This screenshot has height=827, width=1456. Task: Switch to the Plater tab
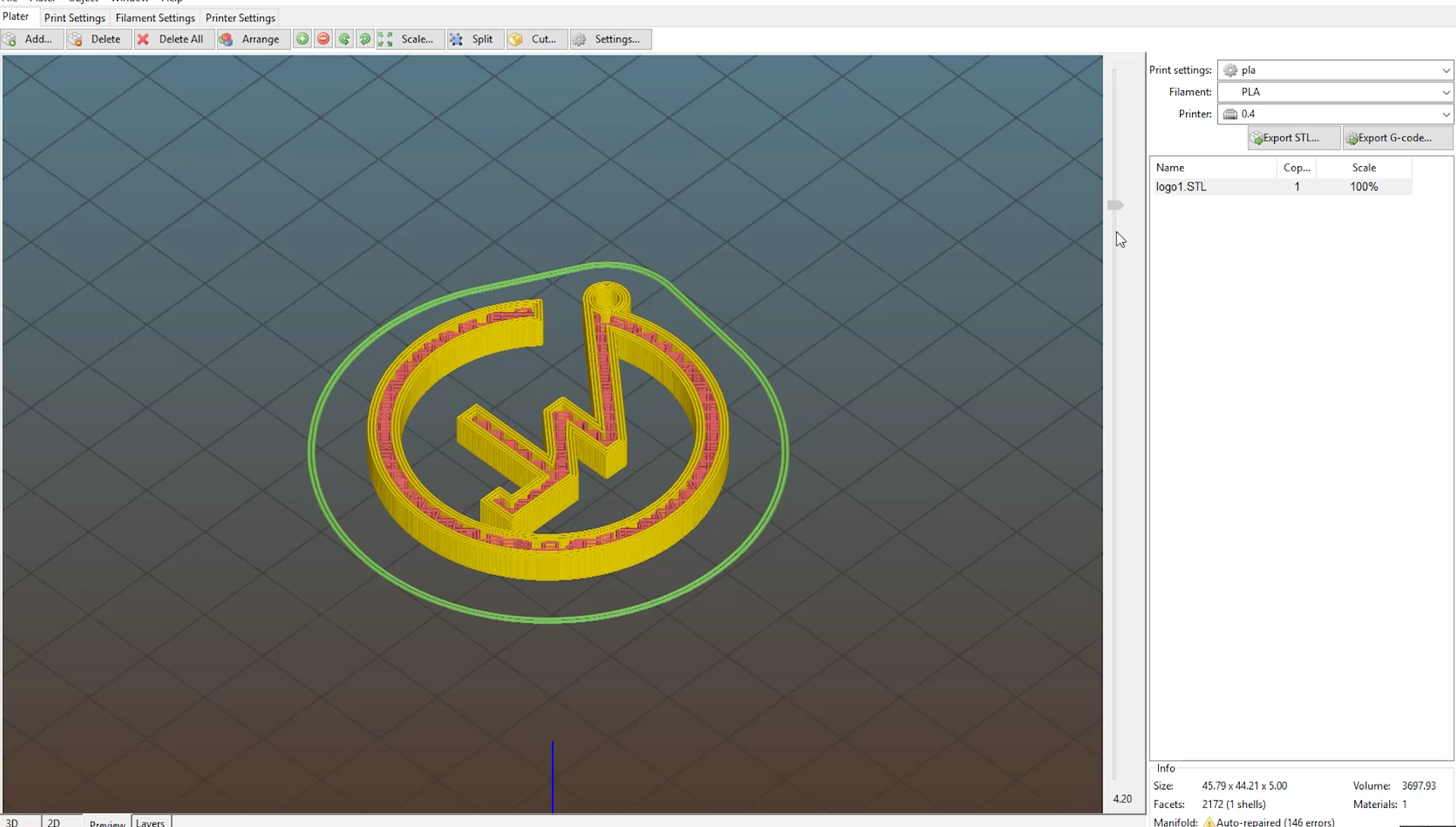point(16,17)
